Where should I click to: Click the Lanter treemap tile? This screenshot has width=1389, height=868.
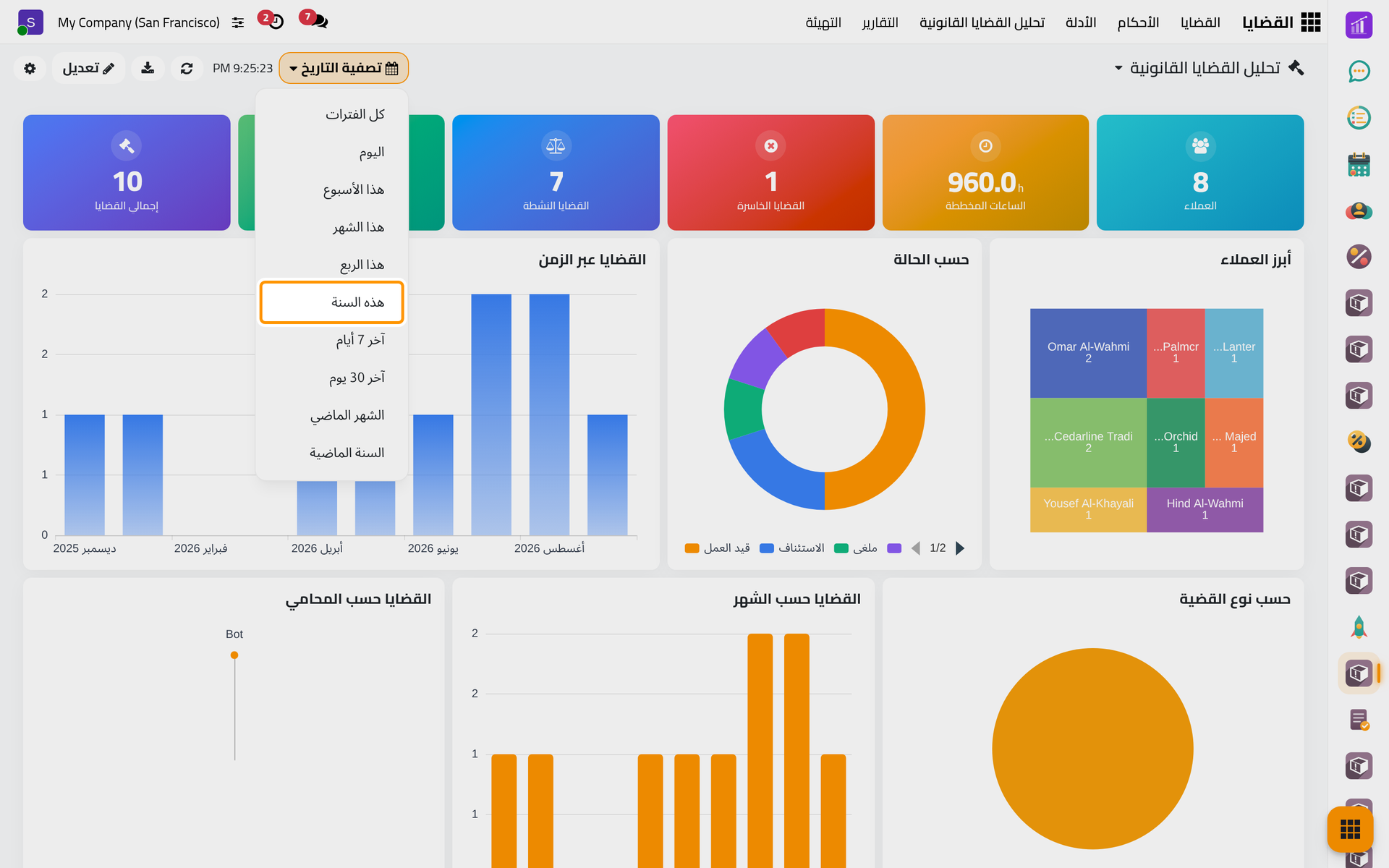(x=1234, y=353)
